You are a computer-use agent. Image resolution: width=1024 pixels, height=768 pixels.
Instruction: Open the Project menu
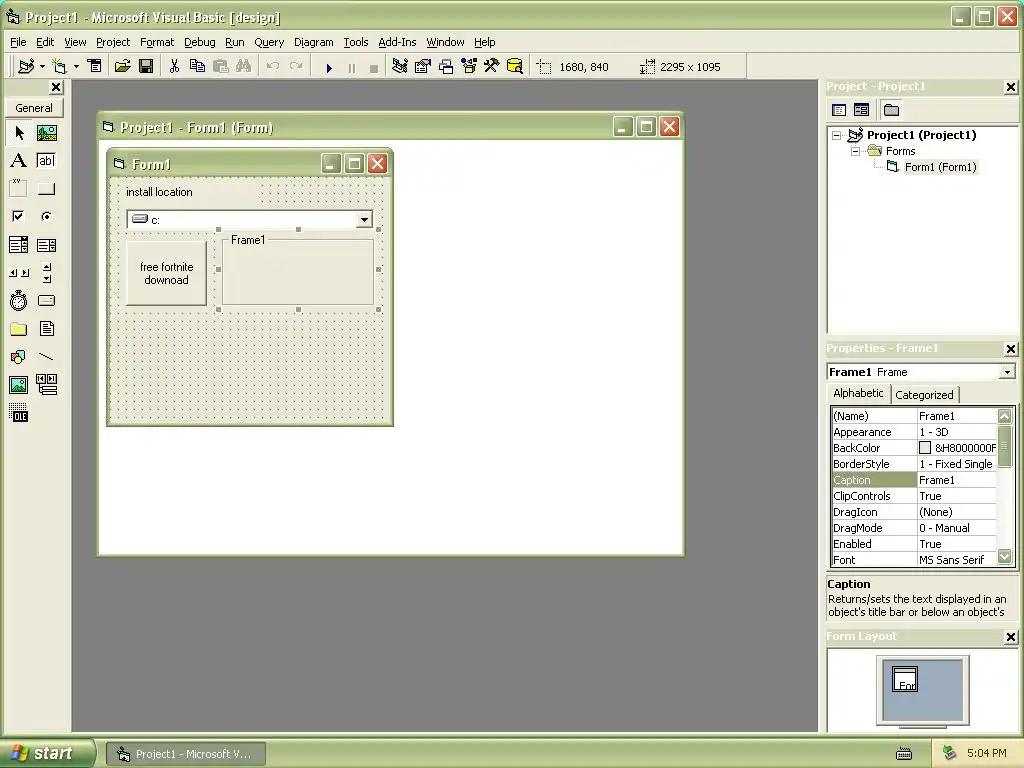tap(113, 42)
